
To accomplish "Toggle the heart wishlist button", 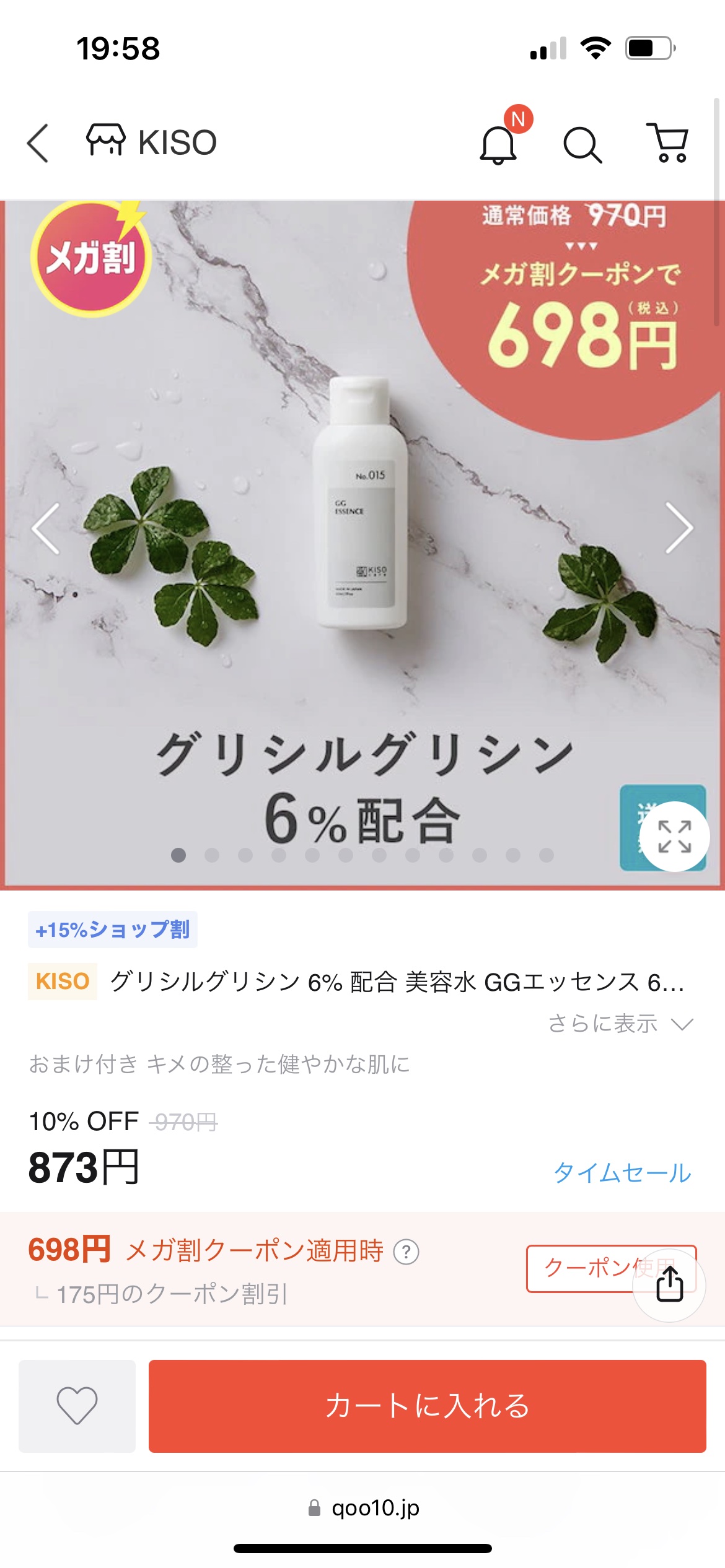I will click(77, 1406).
